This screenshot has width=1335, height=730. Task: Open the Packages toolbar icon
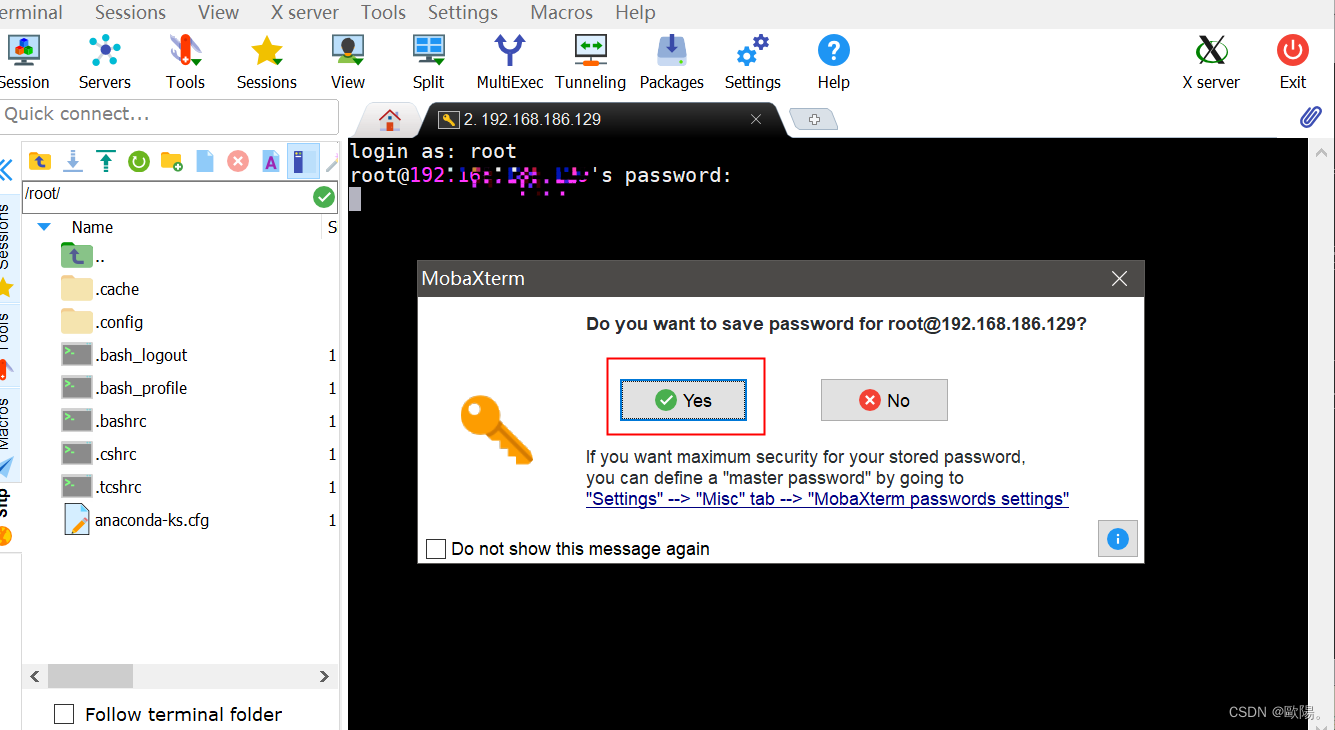coord(672,61)
